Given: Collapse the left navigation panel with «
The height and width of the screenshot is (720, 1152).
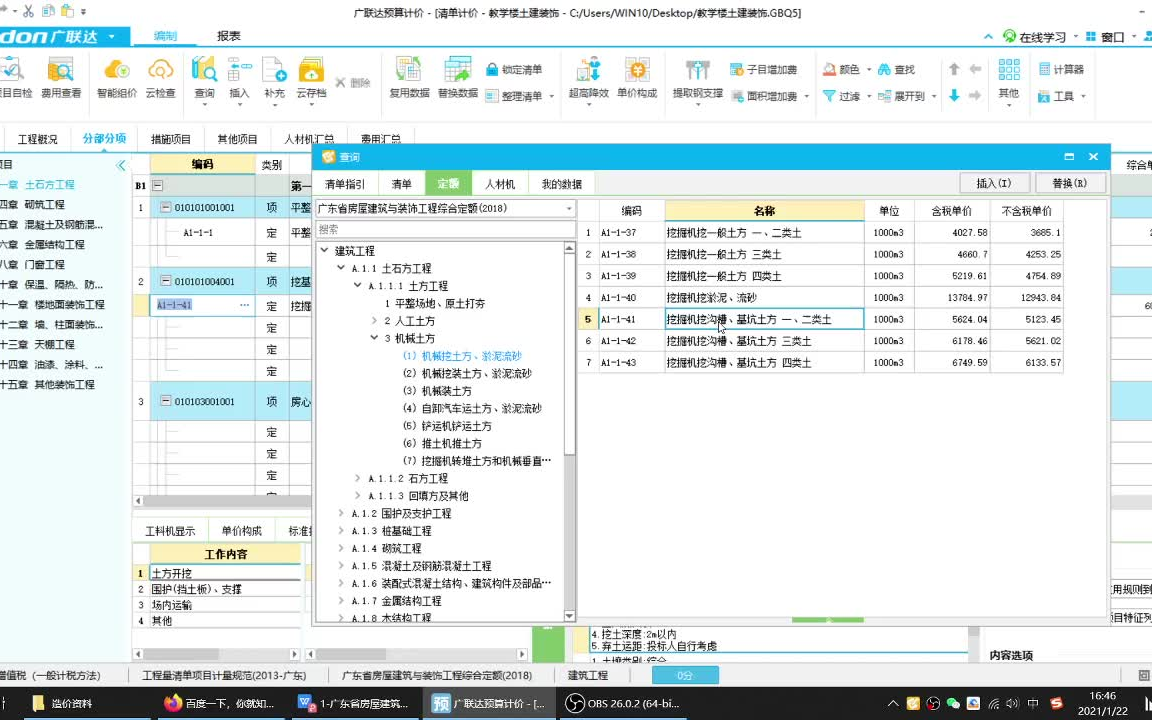Looking at the screenshot, I should coord(123,166).
